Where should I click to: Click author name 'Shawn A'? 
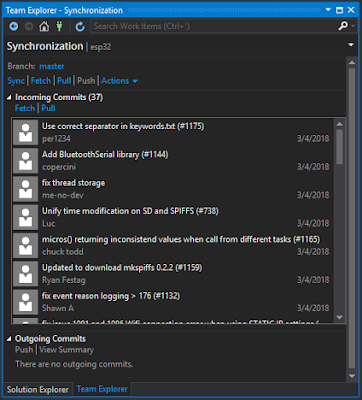click(x=58, y=308)
